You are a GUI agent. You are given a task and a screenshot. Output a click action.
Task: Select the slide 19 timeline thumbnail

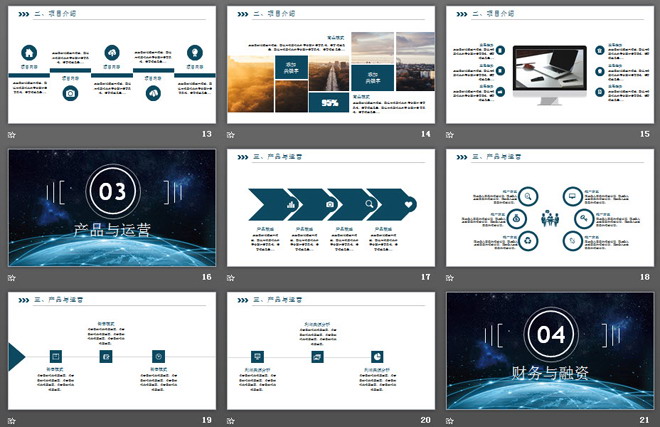[x=111, y=350]
